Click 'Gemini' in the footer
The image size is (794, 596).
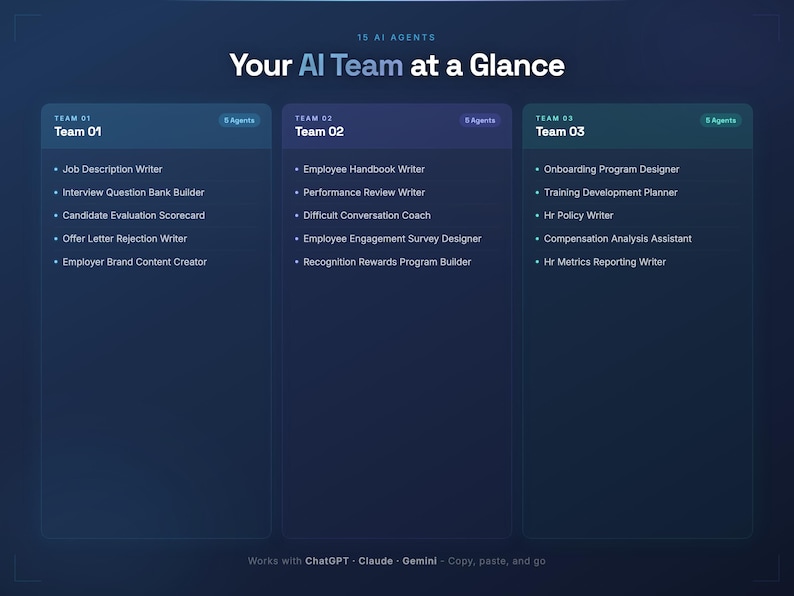[x=420, y=561]
